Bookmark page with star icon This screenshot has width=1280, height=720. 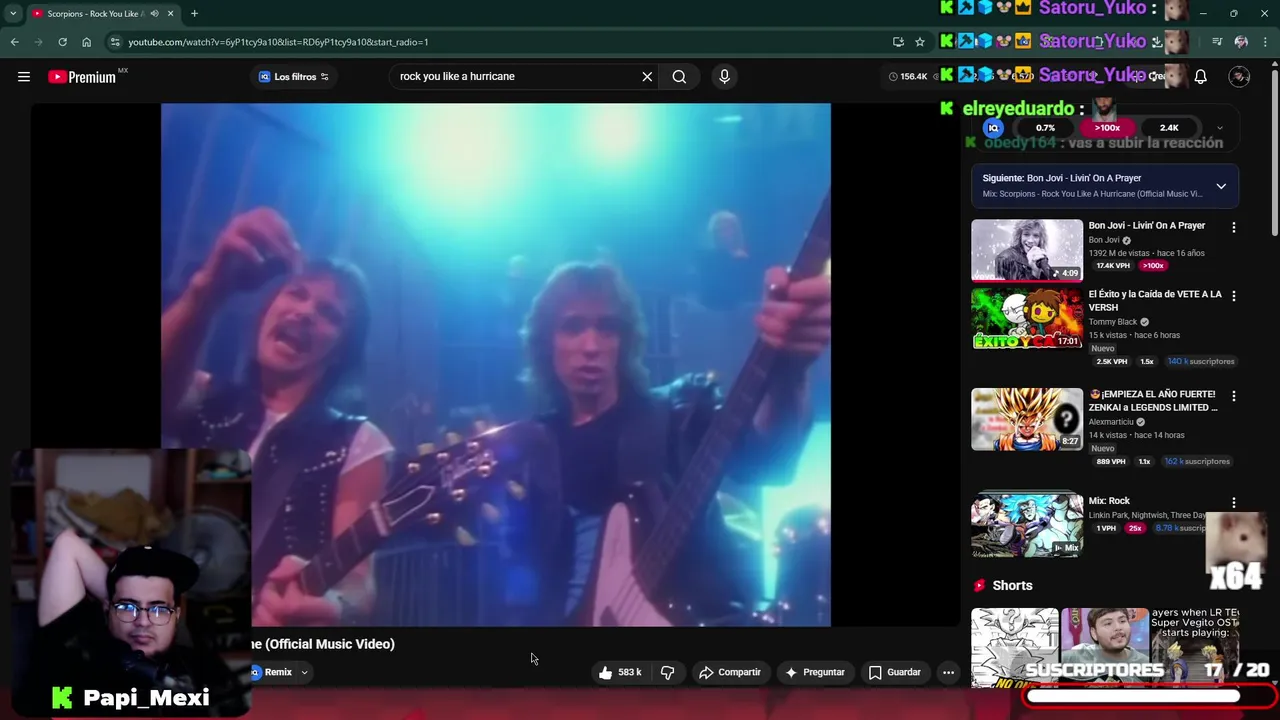(x=920, y=42)
